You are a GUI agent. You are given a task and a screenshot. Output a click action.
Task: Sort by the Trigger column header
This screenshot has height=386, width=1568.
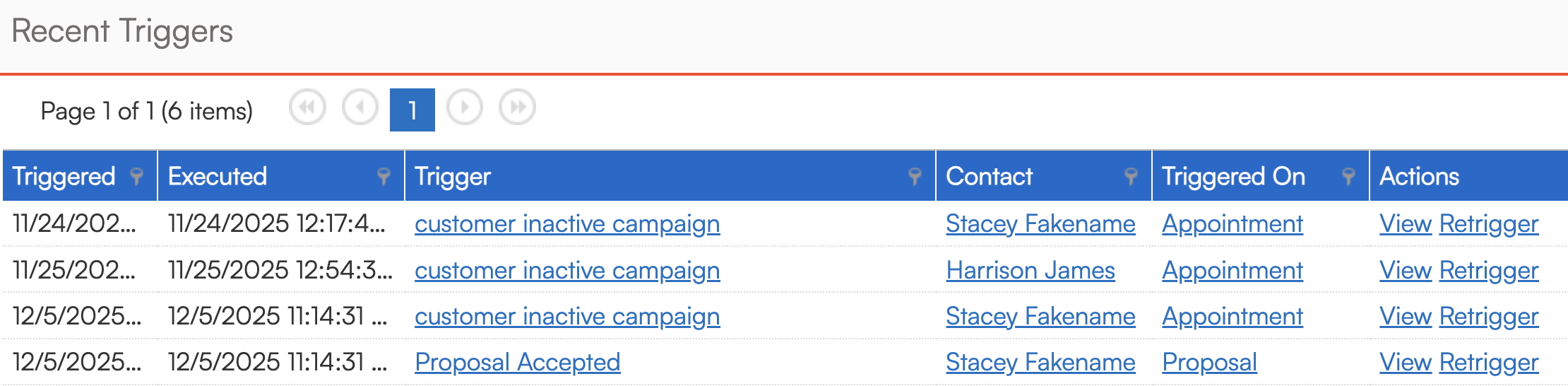click(x=453, y=176)
